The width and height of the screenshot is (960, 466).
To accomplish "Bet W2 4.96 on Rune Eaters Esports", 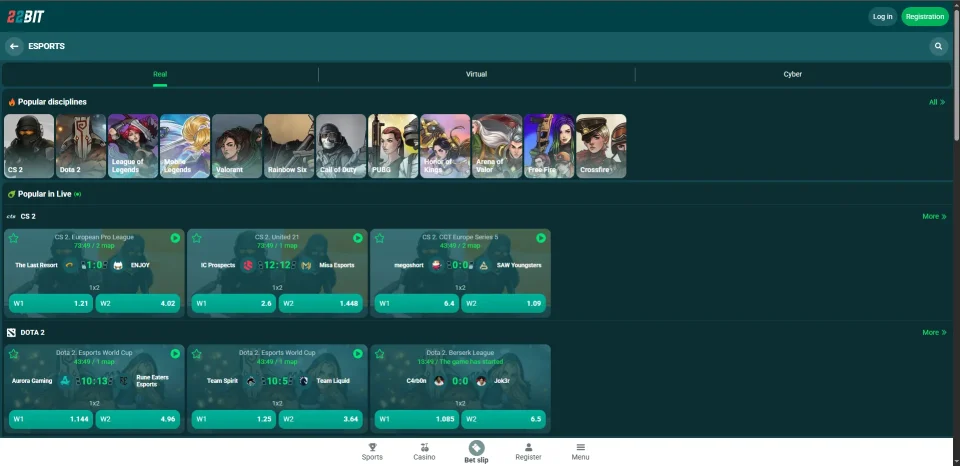I will pos(138,419).
